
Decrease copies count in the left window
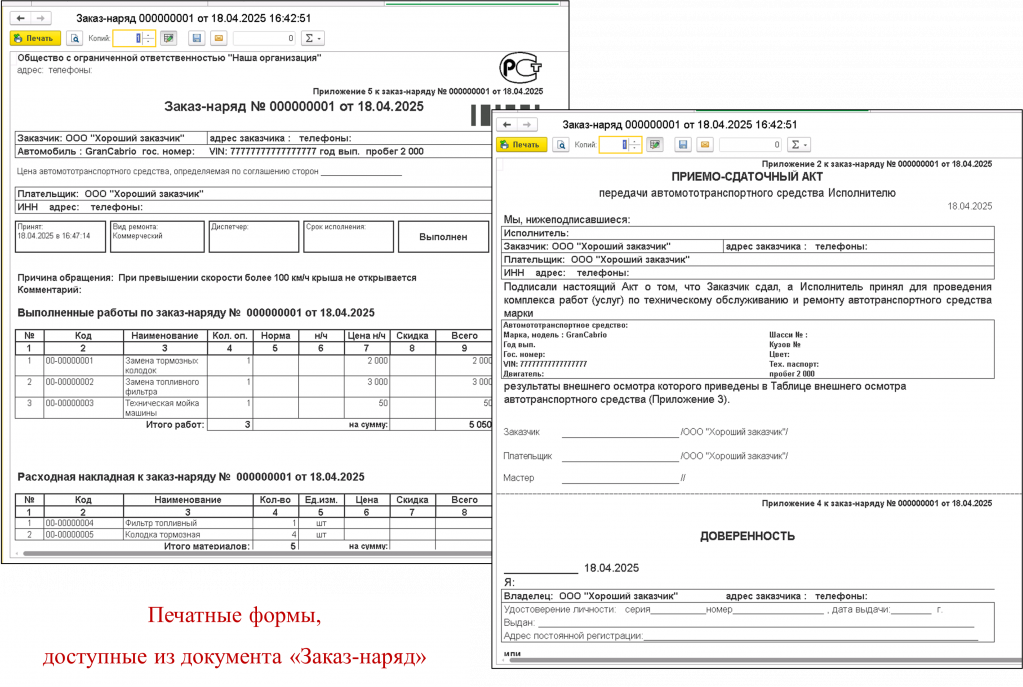point(149,42)
